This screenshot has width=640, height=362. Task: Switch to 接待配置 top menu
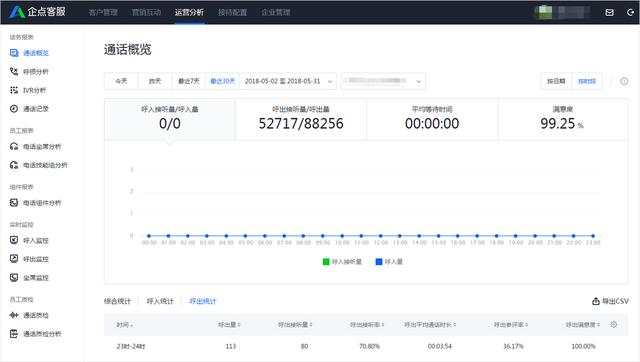pos(233,13)
